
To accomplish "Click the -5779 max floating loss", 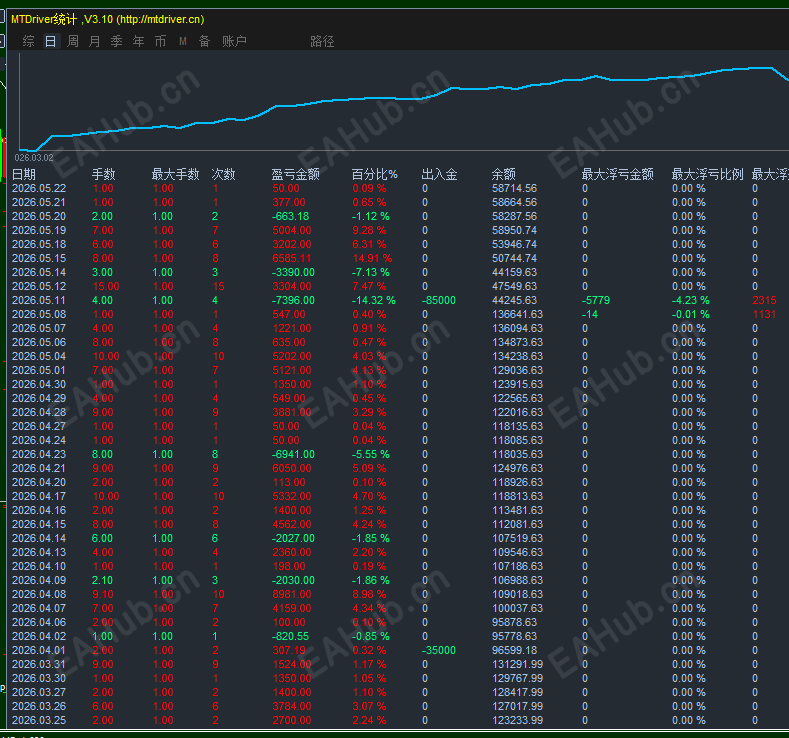I will (596, 300).
